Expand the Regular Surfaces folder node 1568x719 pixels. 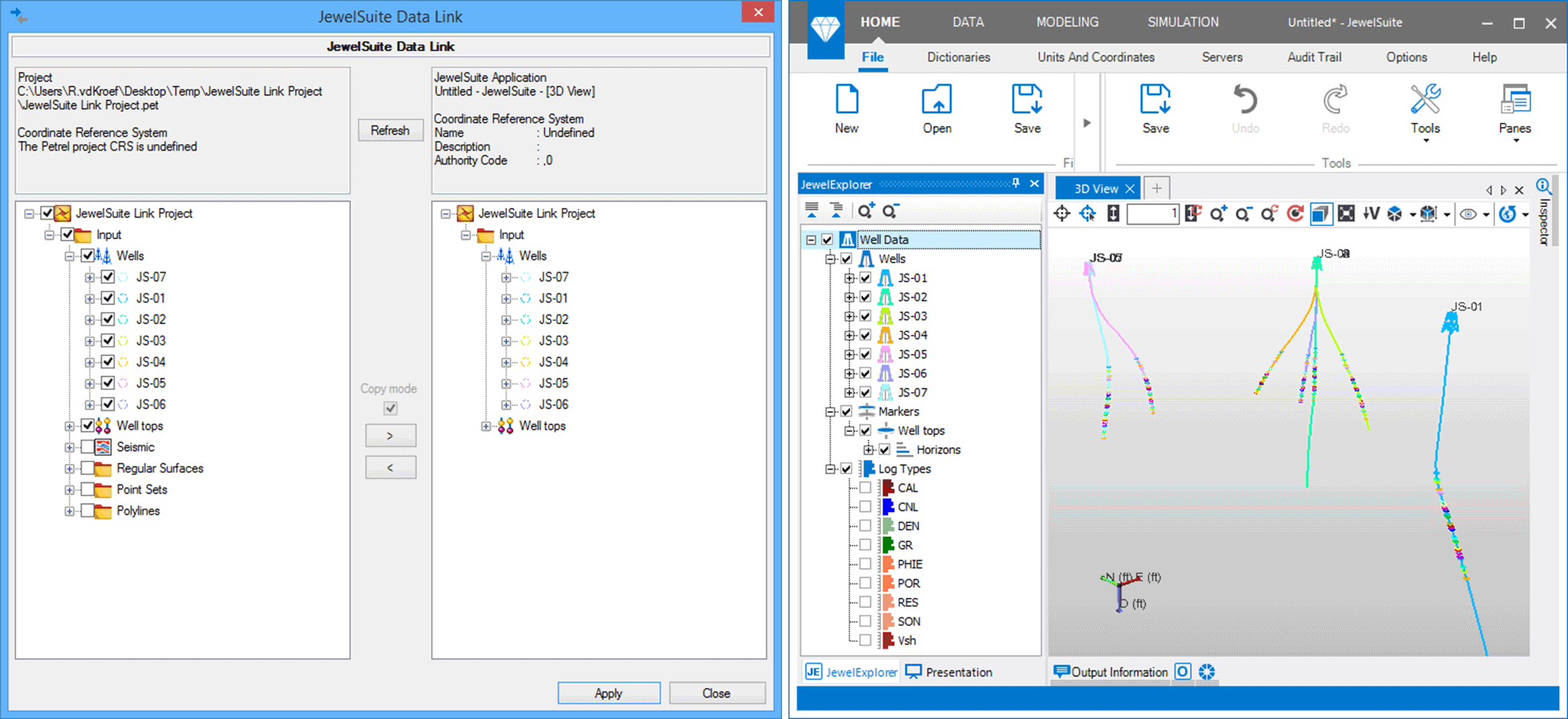point(70,469)
